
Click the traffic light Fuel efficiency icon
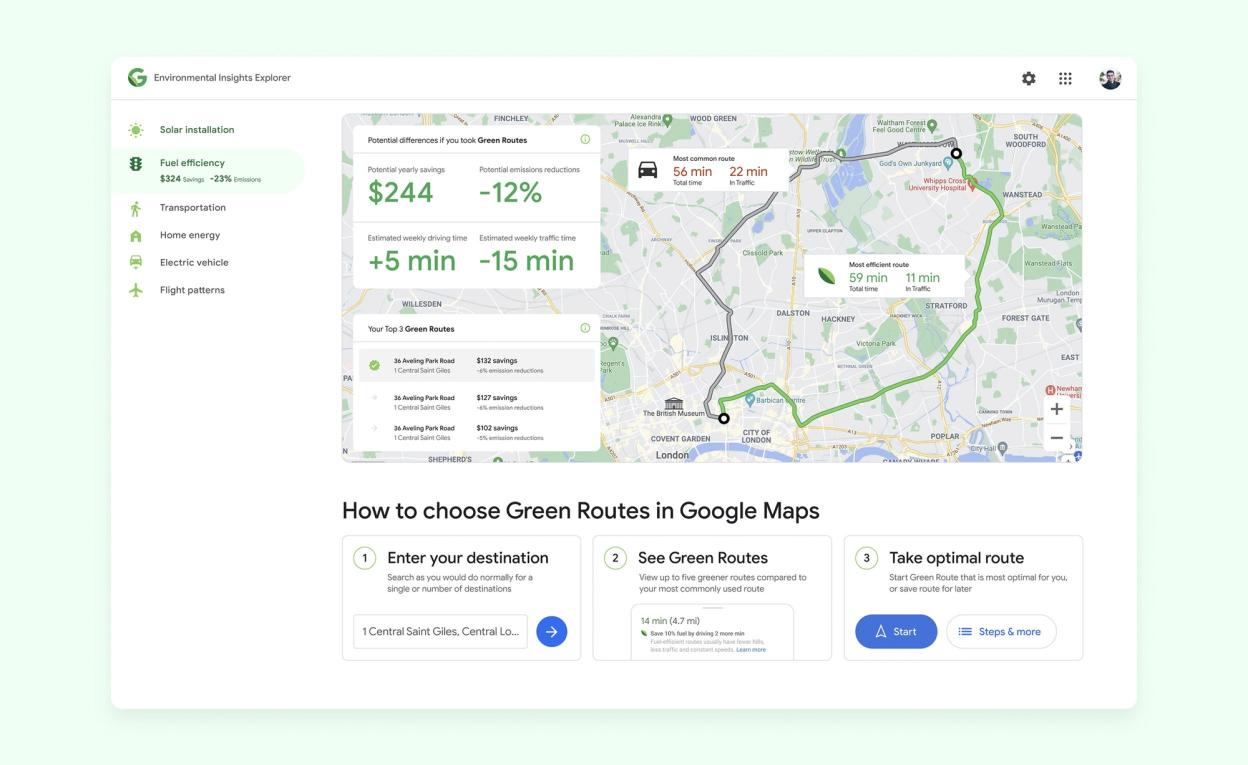pos(136,166)
